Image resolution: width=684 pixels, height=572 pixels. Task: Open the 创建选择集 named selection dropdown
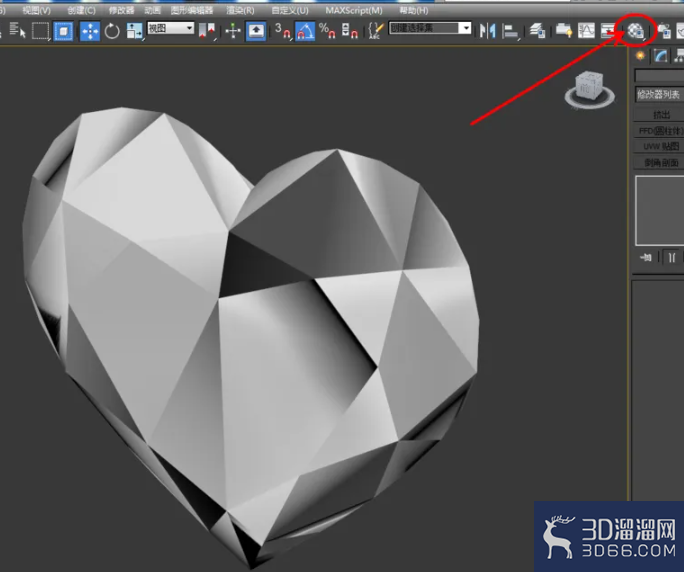click(430, 28)
